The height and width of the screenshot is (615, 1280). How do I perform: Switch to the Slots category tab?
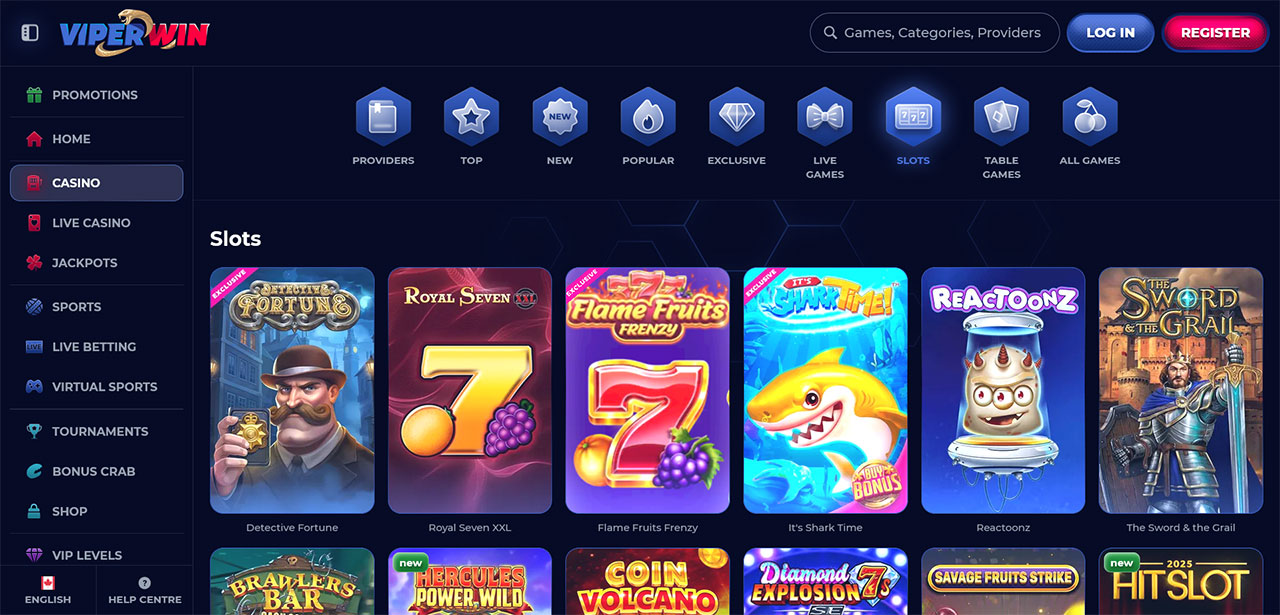tap(913, 126)
